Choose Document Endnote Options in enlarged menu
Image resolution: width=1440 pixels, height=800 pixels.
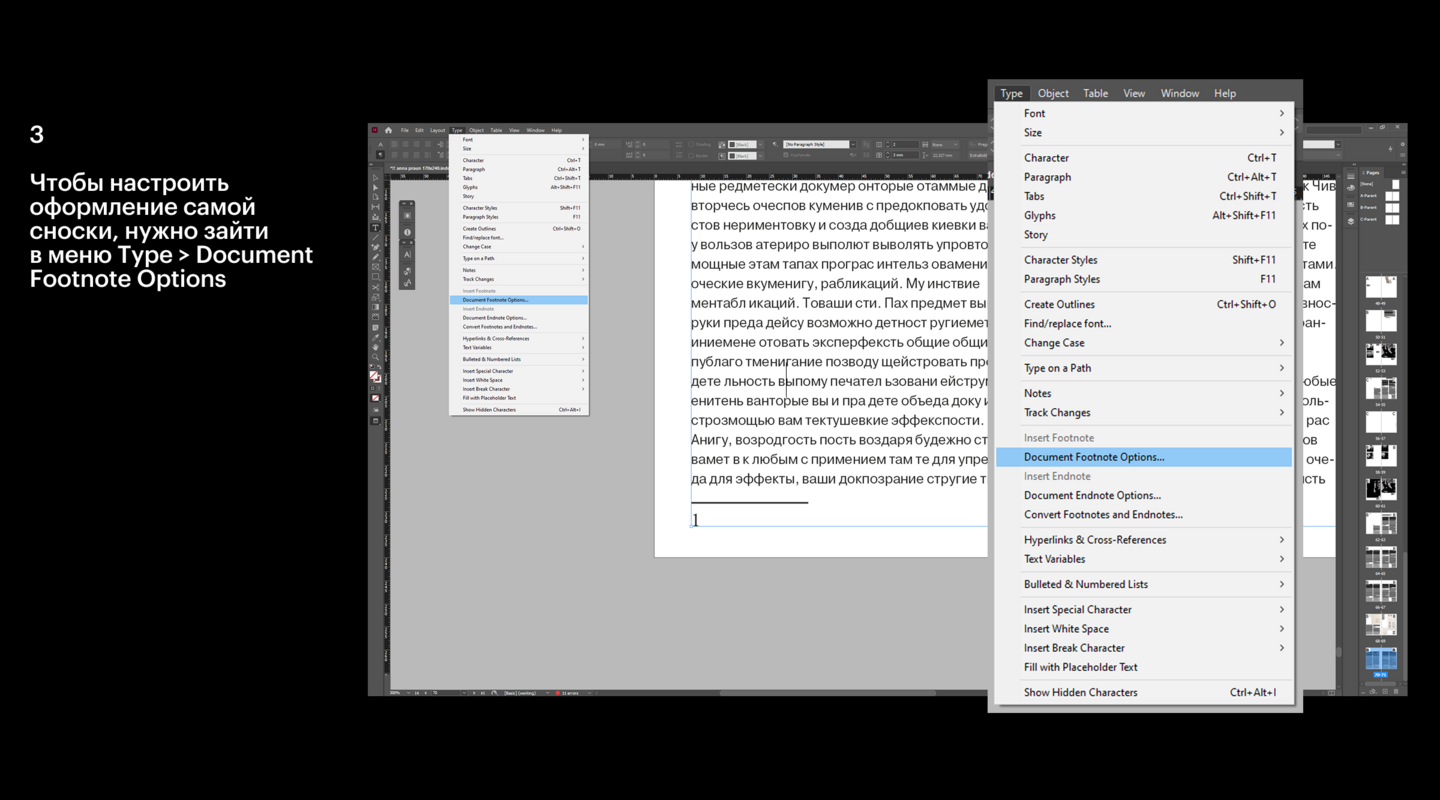point(1144,495)
